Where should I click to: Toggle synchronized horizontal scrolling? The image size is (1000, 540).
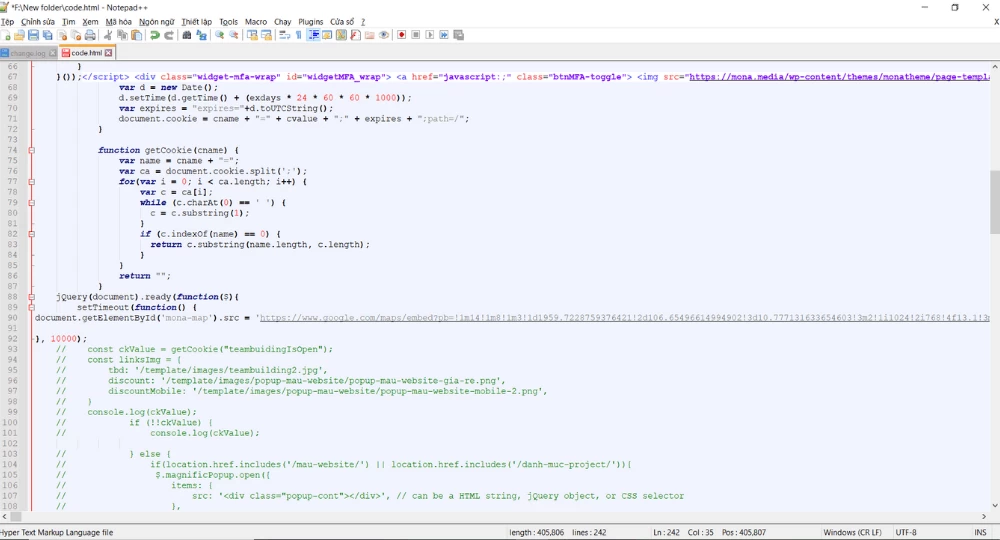(267, 35)
